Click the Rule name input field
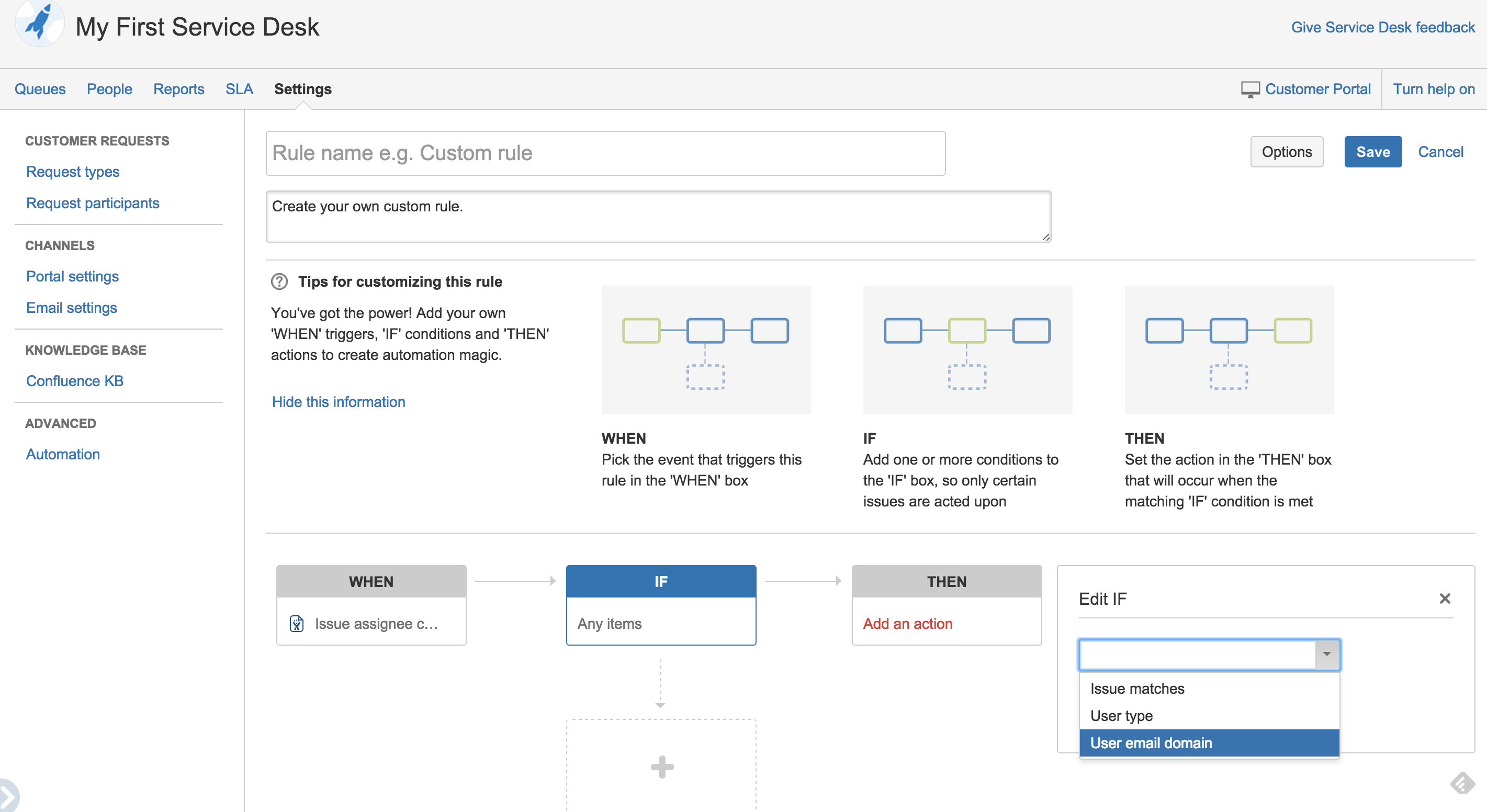This screenshot has width=1487, height=812. (605, 153)
